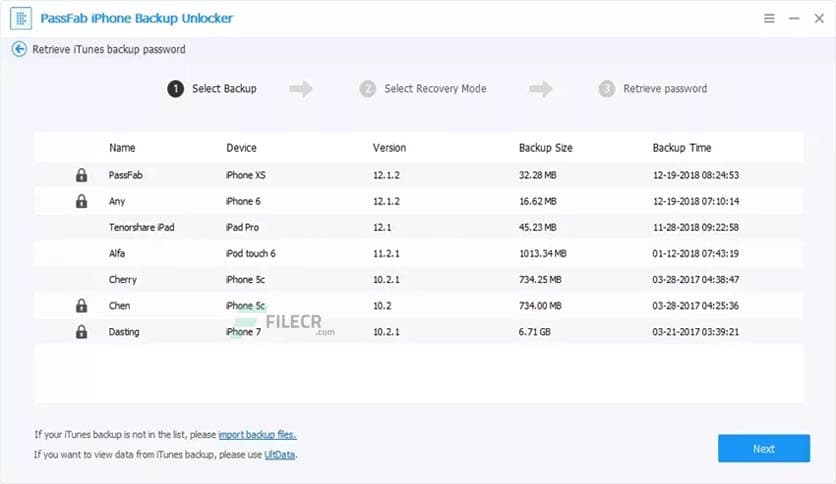Go to Select Backup step
This screenshot has width=836, height=484.
coord(224,88)
